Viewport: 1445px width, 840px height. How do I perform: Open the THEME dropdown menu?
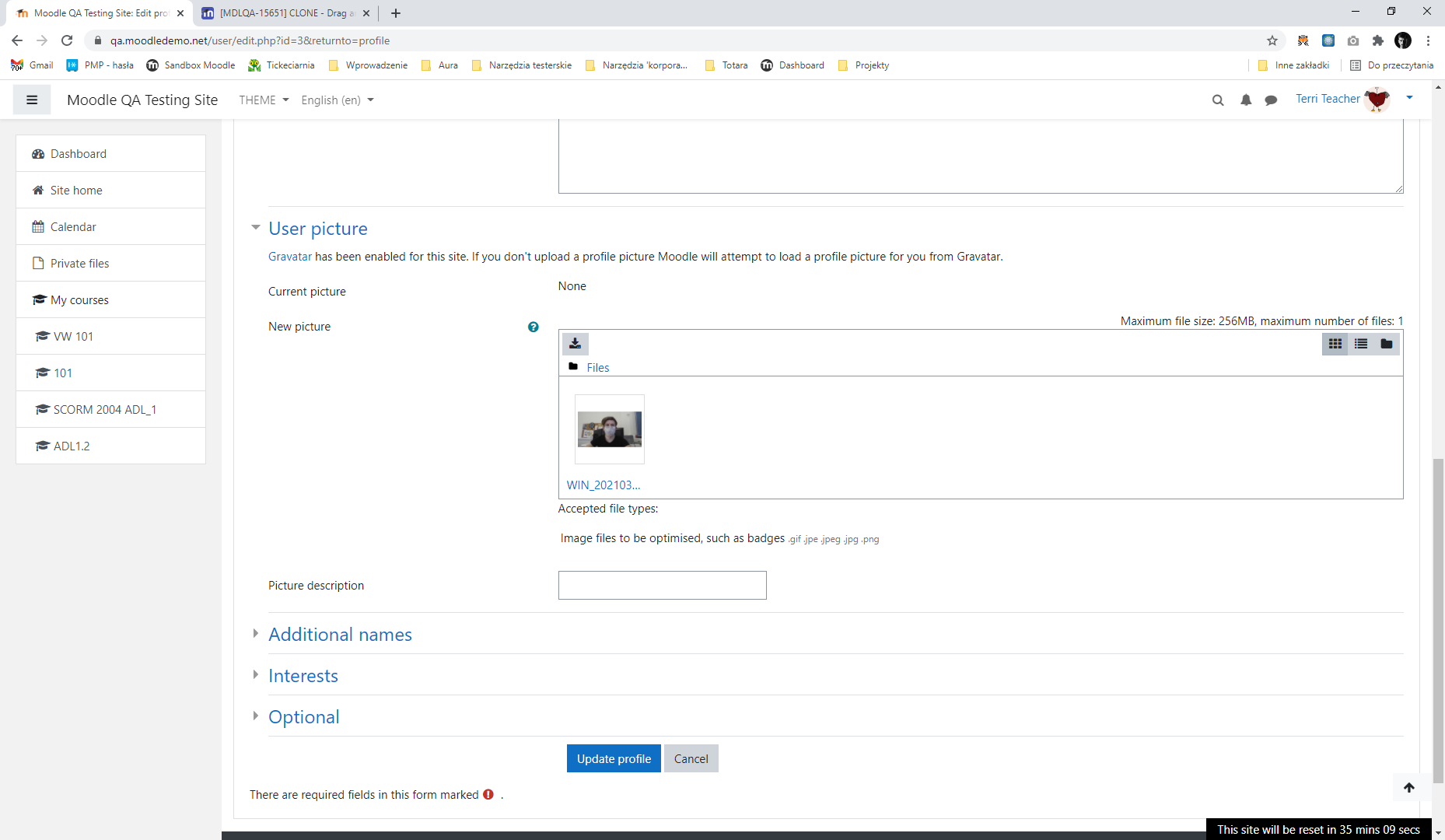coord(264,100)
